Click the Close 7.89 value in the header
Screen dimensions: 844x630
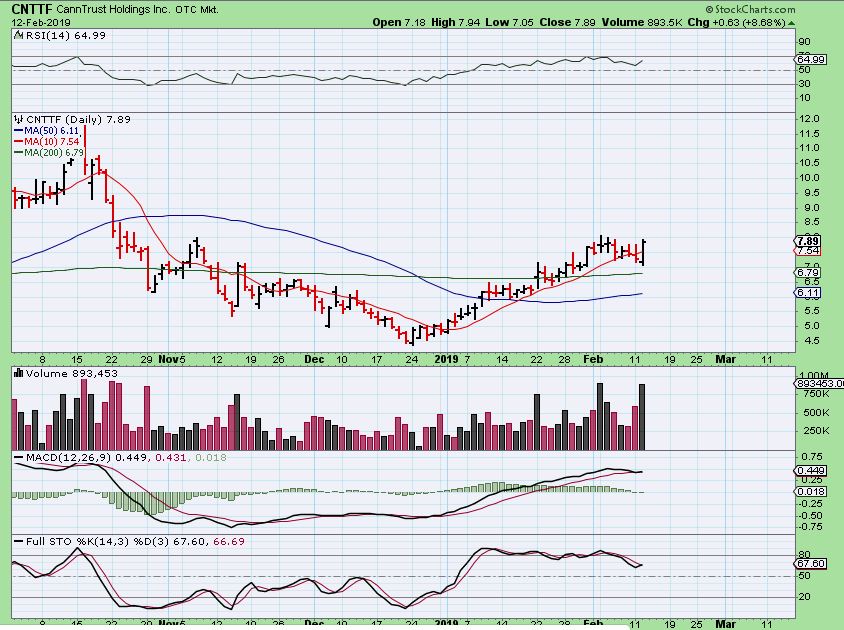click(x=567, y=22)
